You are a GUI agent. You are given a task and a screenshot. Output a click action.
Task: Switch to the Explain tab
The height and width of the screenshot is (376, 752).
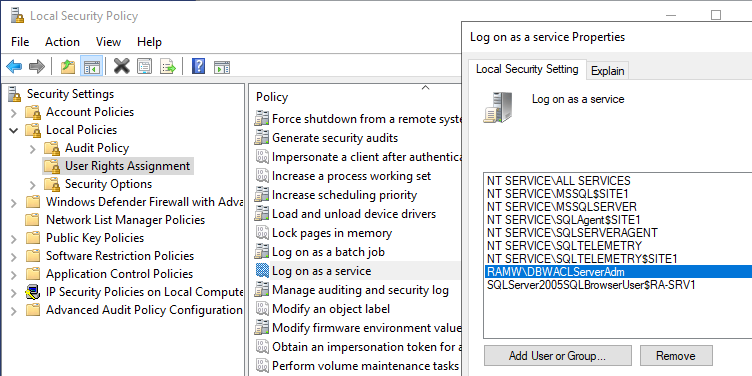608,71
